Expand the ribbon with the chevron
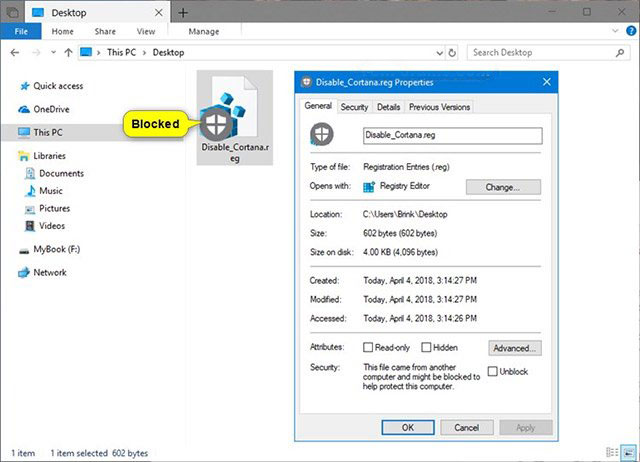The image size is (640, 462). [x=615, y=31]
